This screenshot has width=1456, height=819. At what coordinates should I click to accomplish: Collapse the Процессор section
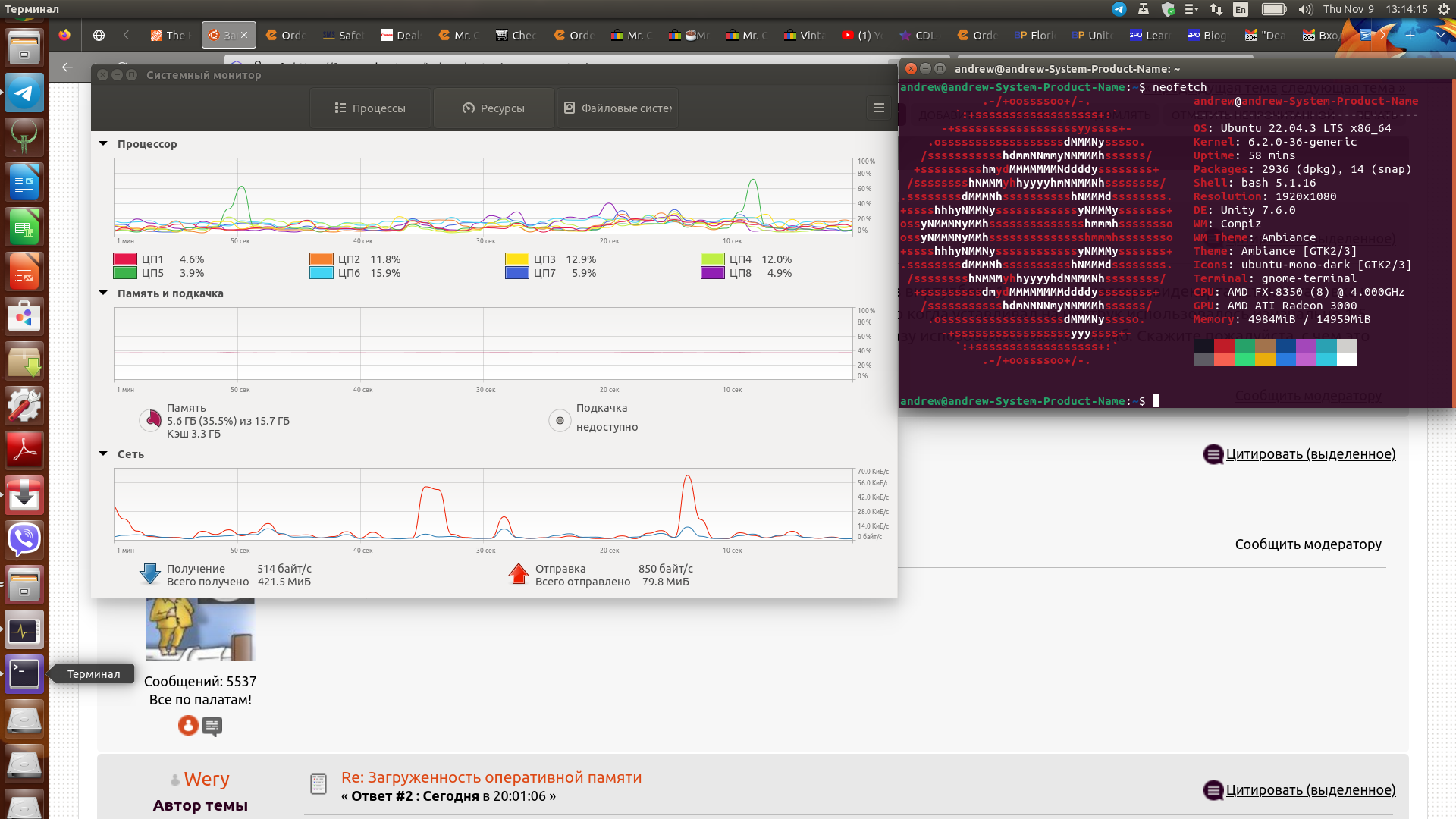pyautogui.click(x=103, y=143)
